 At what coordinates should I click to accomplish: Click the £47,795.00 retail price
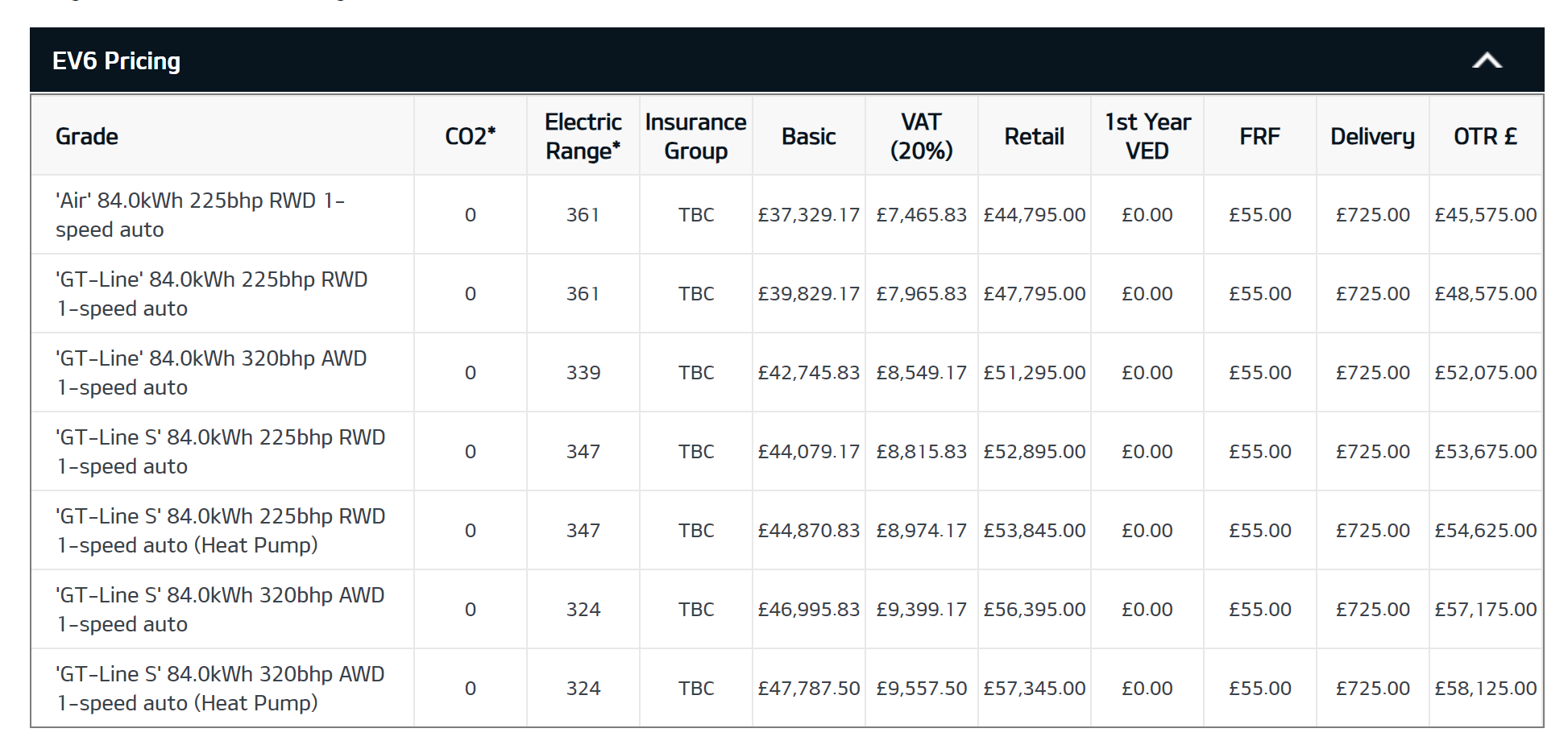tap(1035, 294)
